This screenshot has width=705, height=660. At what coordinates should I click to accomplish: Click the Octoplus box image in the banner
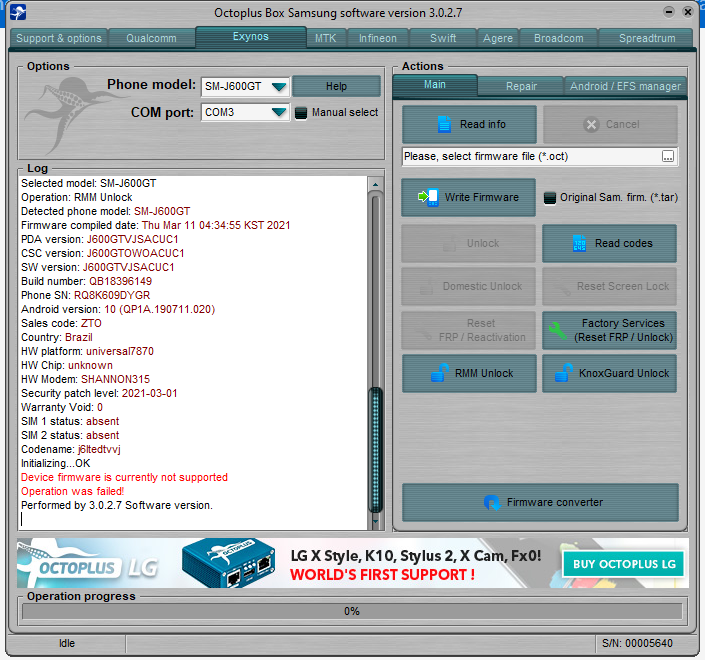tap(228, 563)
